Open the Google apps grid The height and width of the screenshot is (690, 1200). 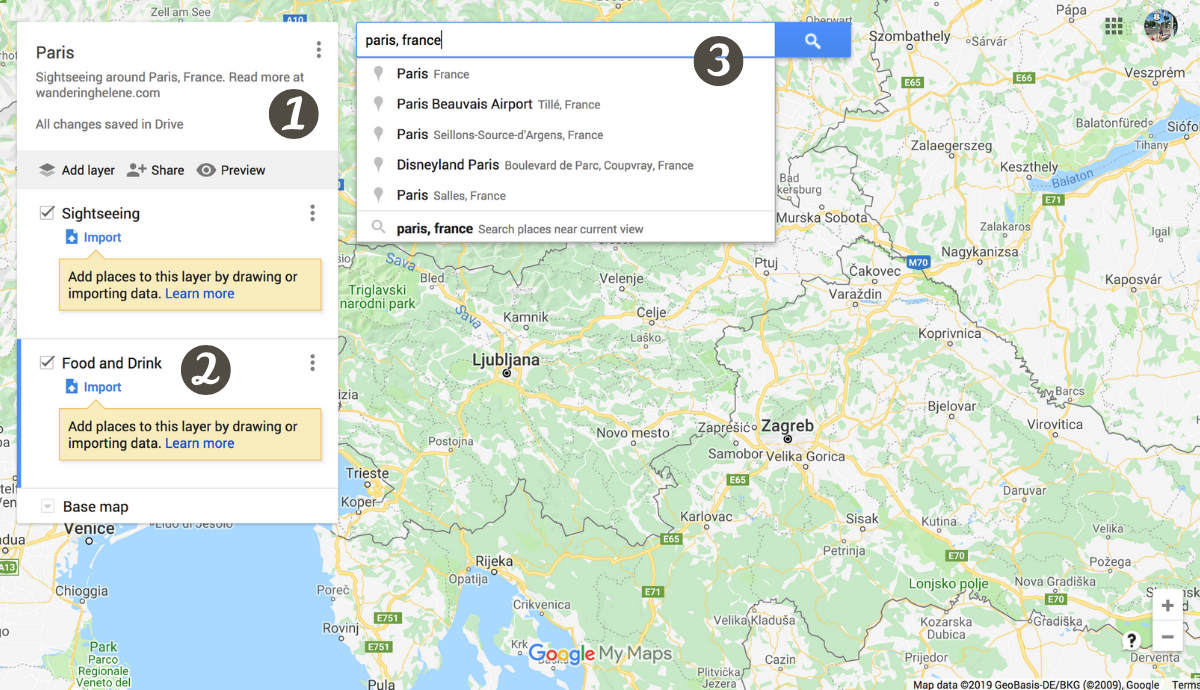pos(1113,26)
